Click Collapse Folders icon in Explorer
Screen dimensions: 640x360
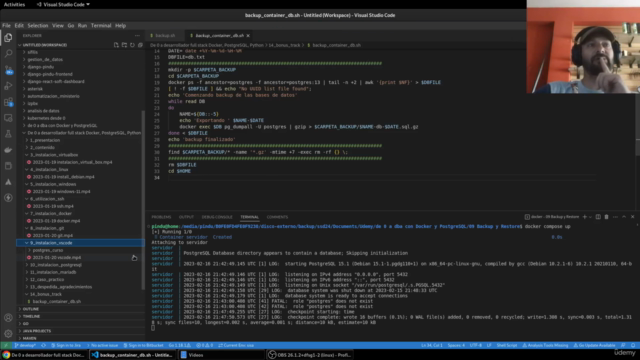(x=140, y=45)
